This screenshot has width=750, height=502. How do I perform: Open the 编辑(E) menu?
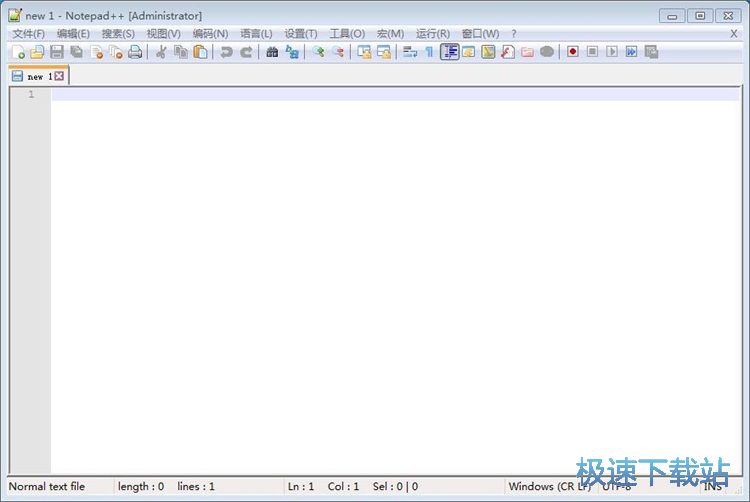point(73,34)
